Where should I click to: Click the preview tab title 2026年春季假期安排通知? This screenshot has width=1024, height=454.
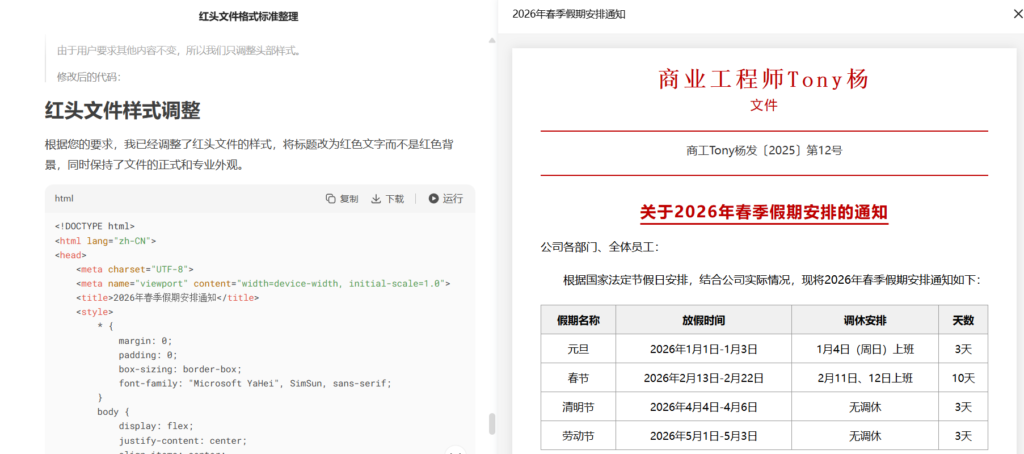(x=568, y=14)
